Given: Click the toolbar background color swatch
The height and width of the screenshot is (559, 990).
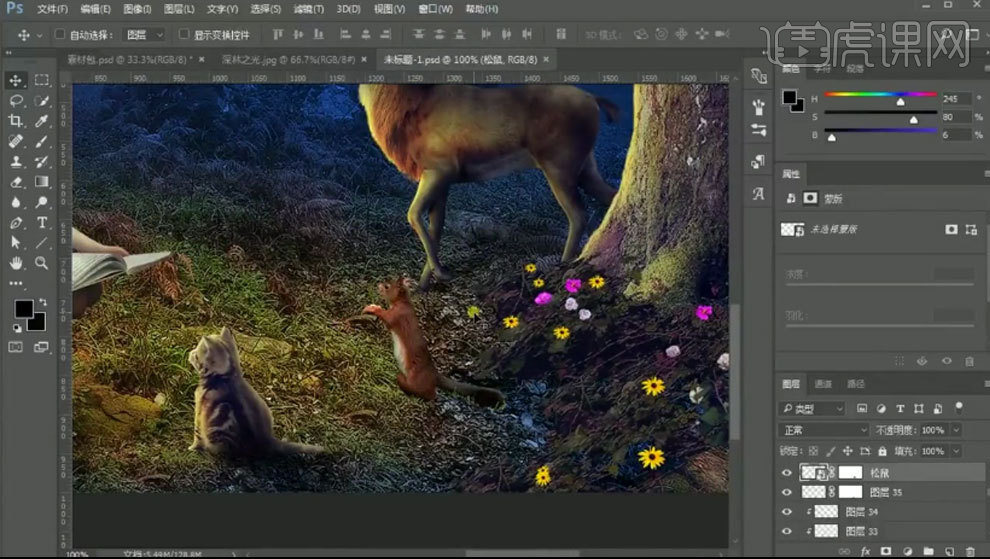Looking at the screenshot, I should tap(38, 323).
